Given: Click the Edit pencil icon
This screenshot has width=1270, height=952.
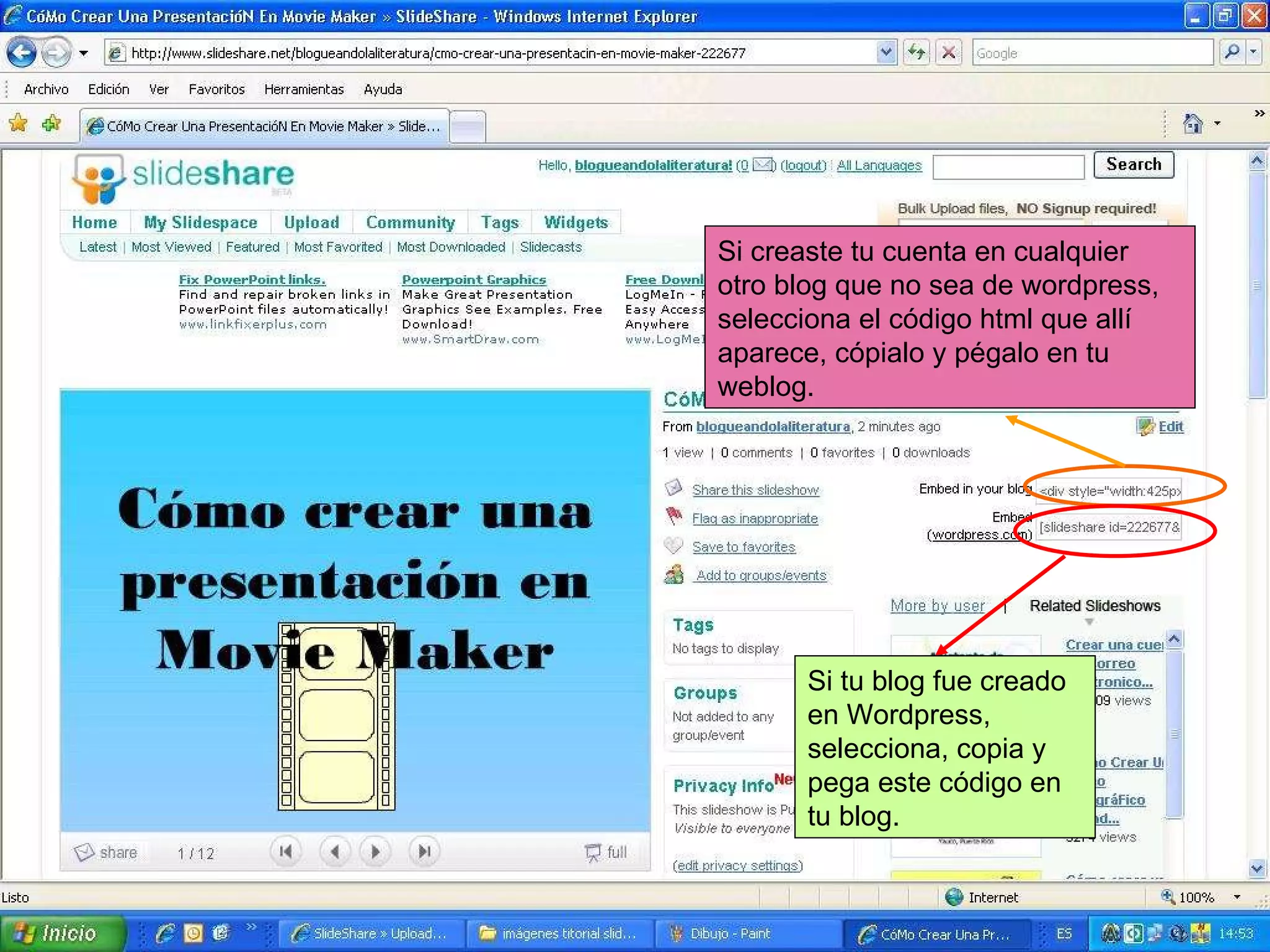Looking at the screenshot, I should (1145, 426).
